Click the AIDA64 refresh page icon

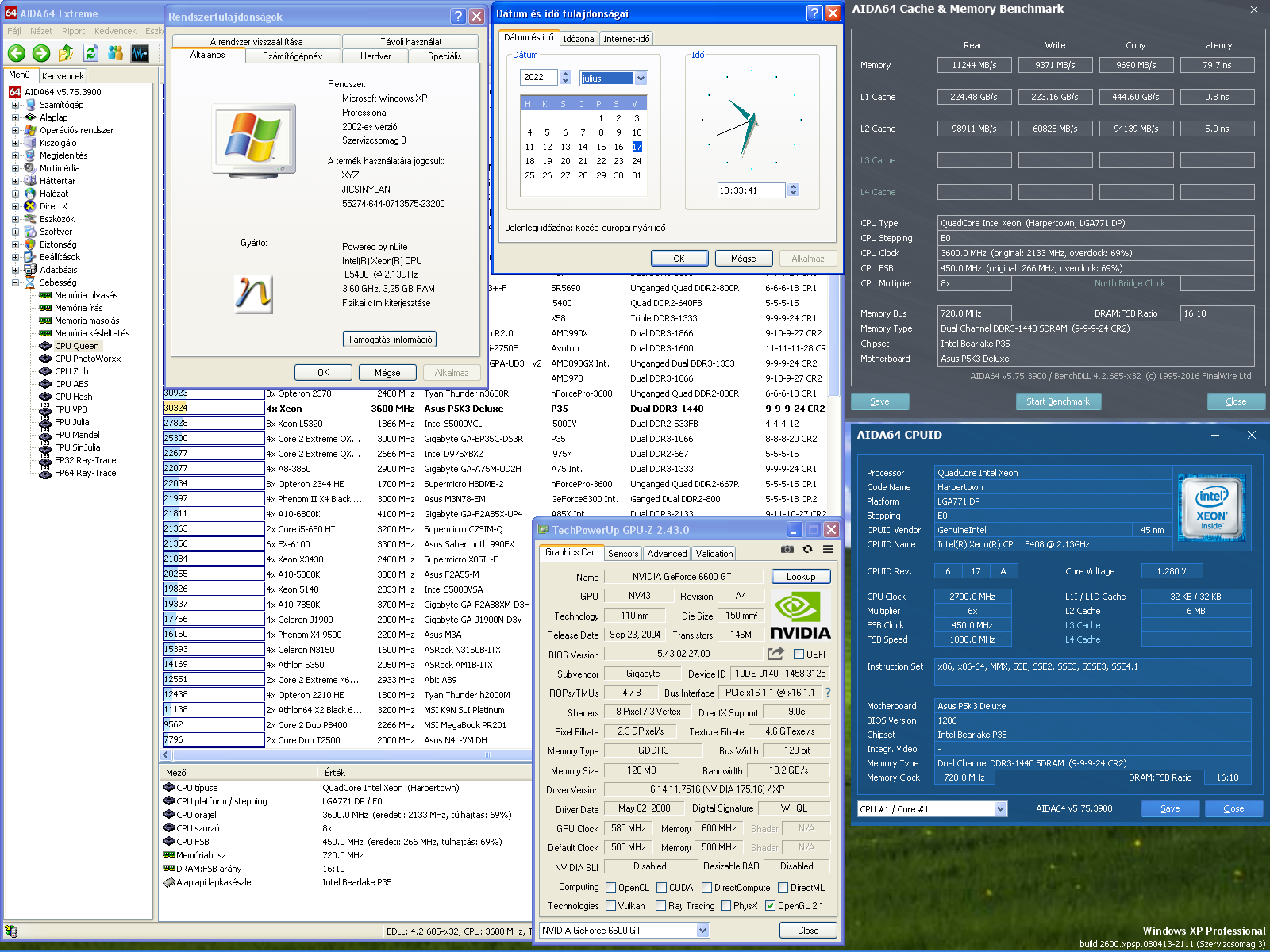tap(91, 53)
